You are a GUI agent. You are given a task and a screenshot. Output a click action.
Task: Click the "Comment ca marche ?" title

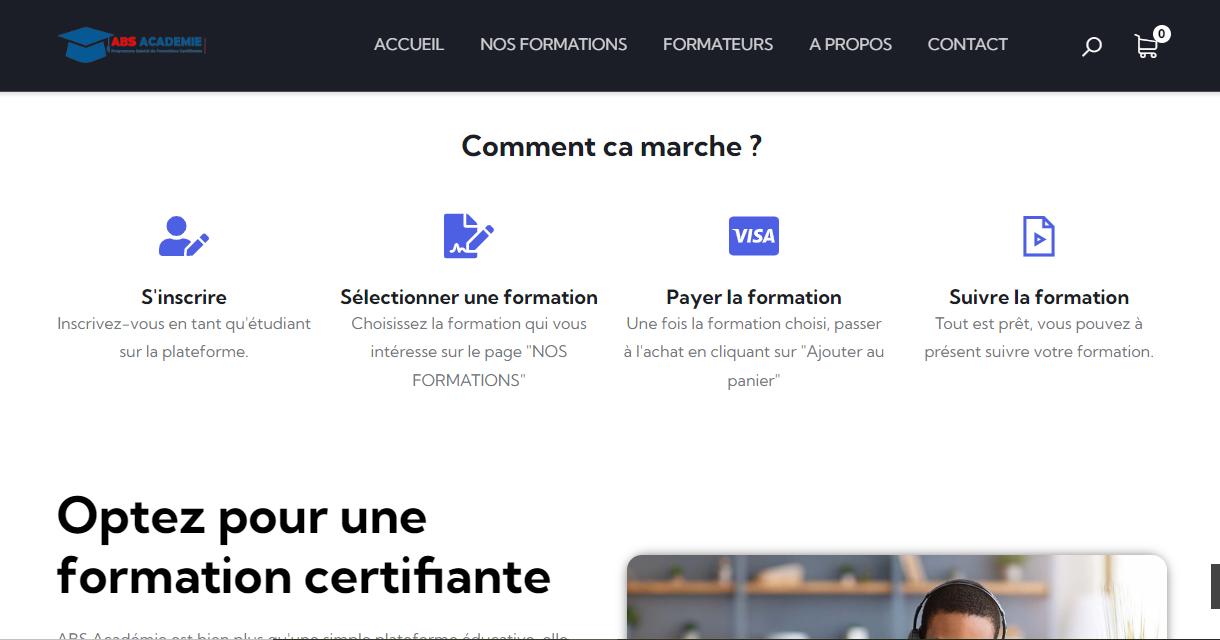[x=611, y=146]
